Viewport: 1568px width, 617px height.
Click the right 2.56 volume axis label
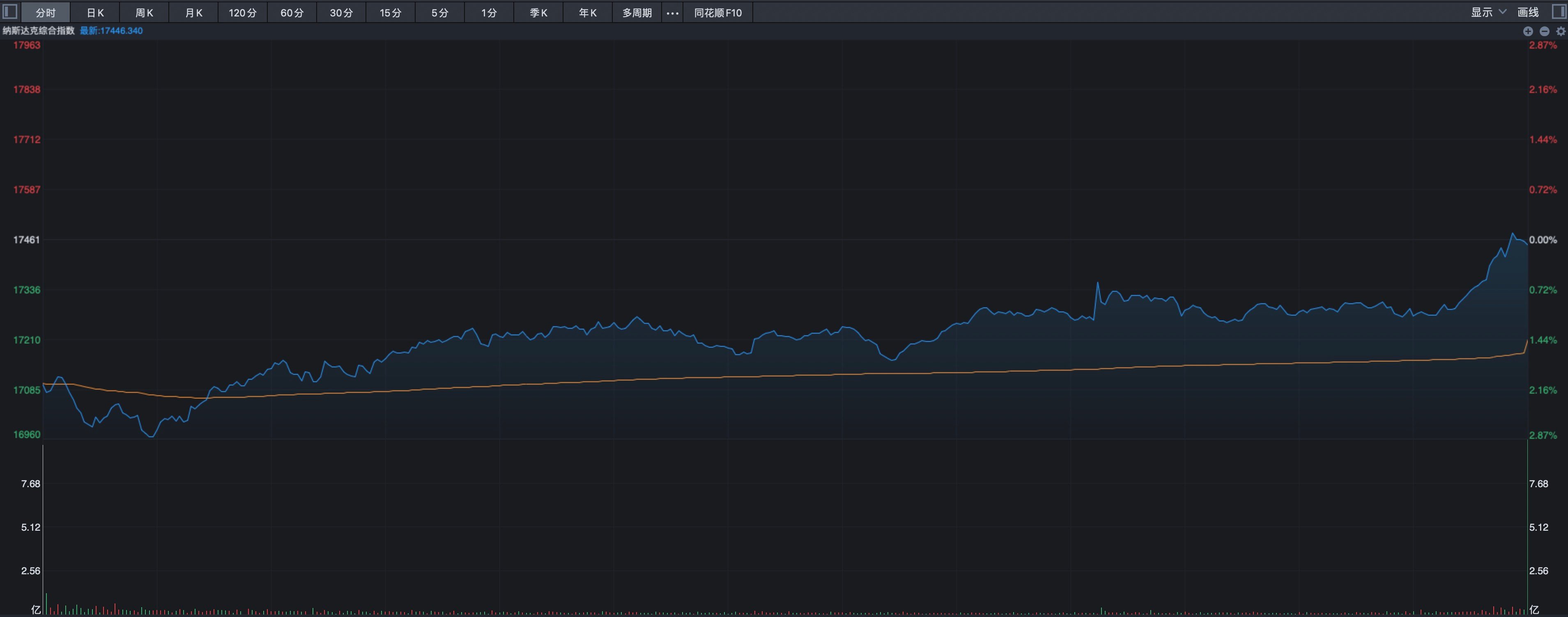[x=1539, y=571]
